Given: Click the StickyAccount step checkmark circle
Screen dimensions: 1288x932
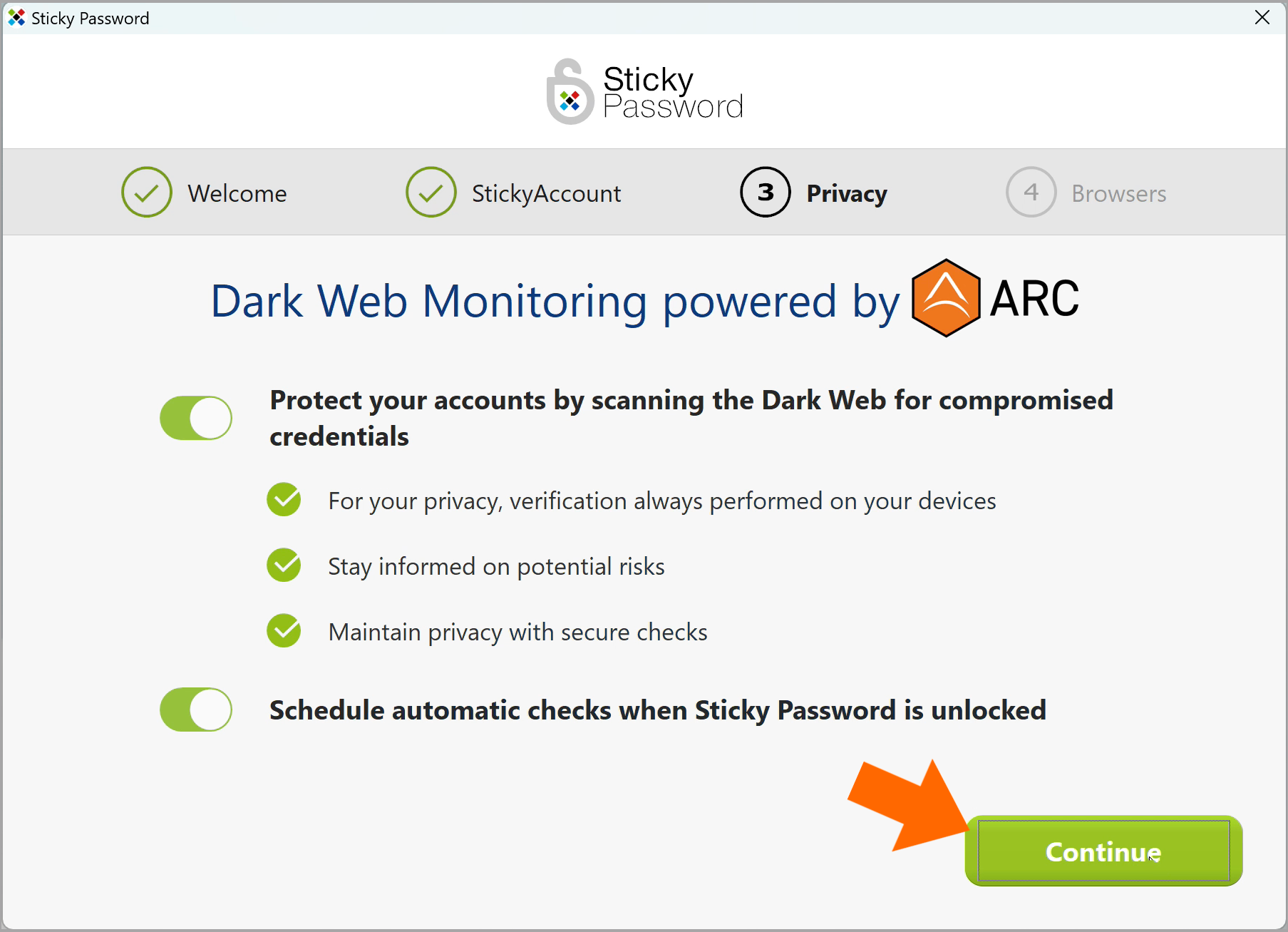Looking at the screenshot, I should pos(431,192).
